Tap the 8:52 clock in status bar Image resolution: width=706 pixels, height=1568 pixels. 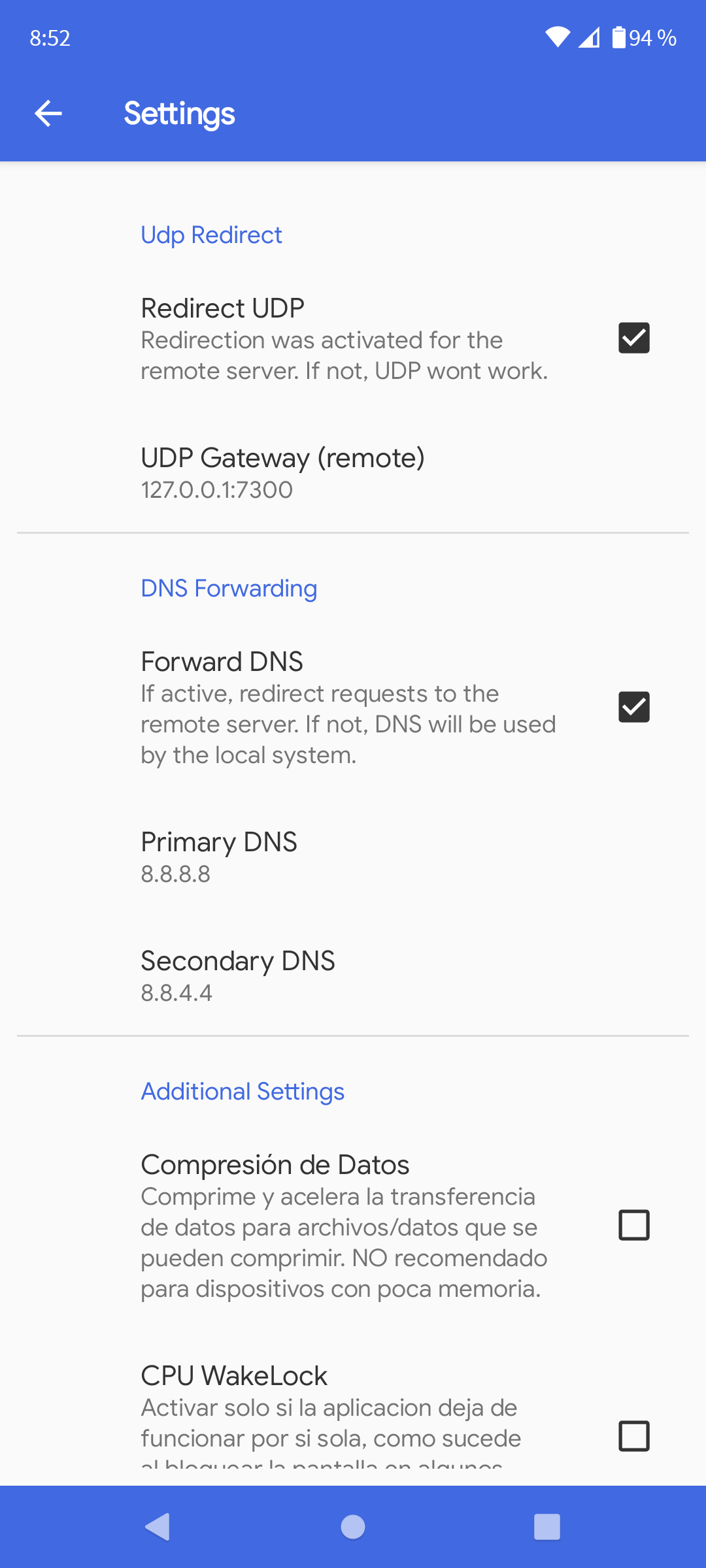[50, 38]
